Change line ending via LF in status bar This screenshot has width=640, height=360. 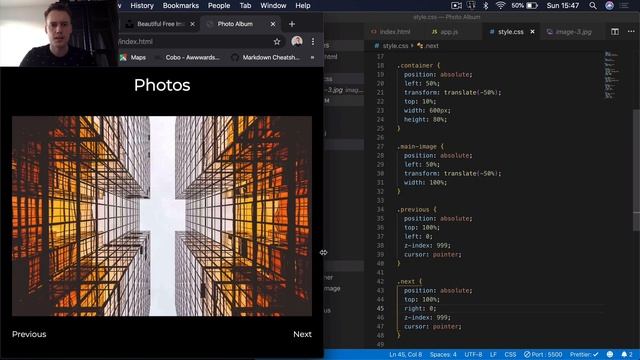click(493, 354)
